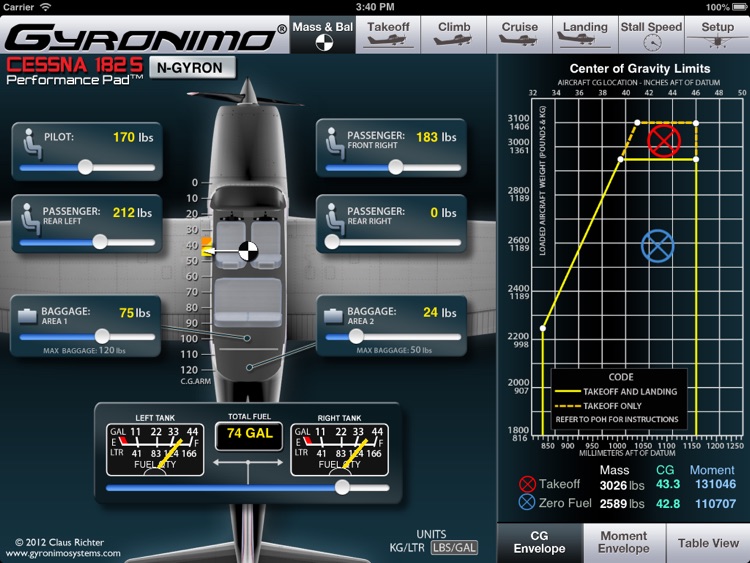
Task: Click the red Takeoff CG marker on the chart
Action: (664, 141)
